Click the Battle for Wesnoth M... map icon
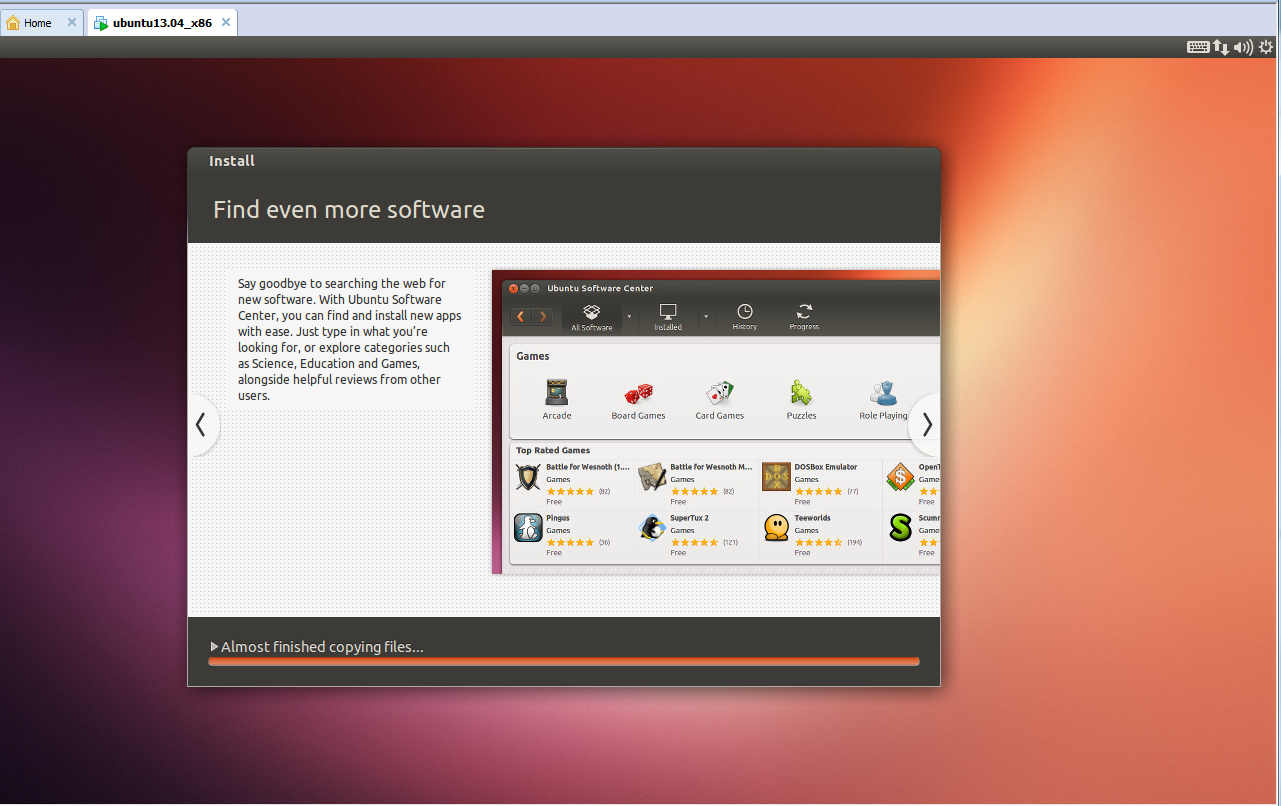The height and width of the screenshot is (806, 1281). pyautogui.click(x=652, y=477)
